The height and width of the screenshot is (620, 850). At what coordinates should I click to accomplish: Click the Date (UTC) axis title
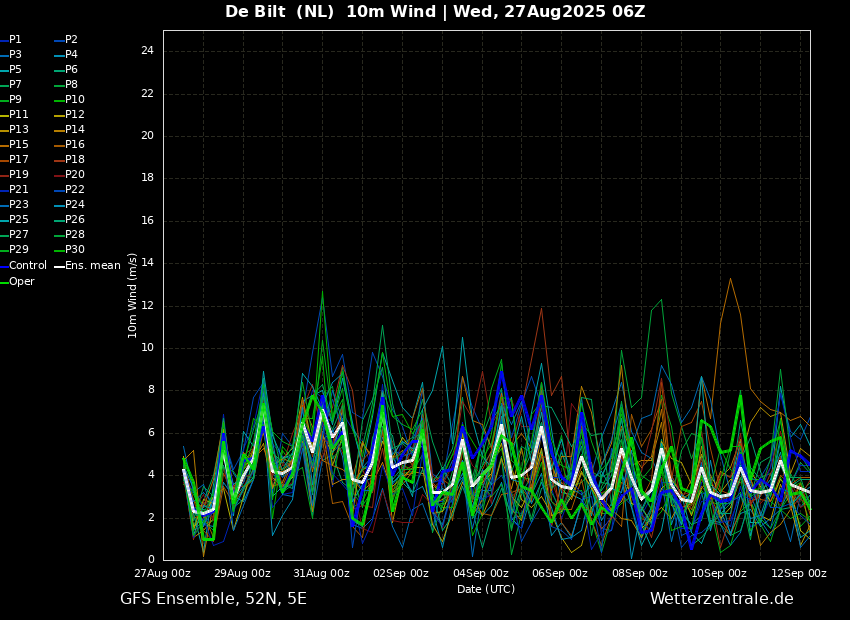pos(486,589)
